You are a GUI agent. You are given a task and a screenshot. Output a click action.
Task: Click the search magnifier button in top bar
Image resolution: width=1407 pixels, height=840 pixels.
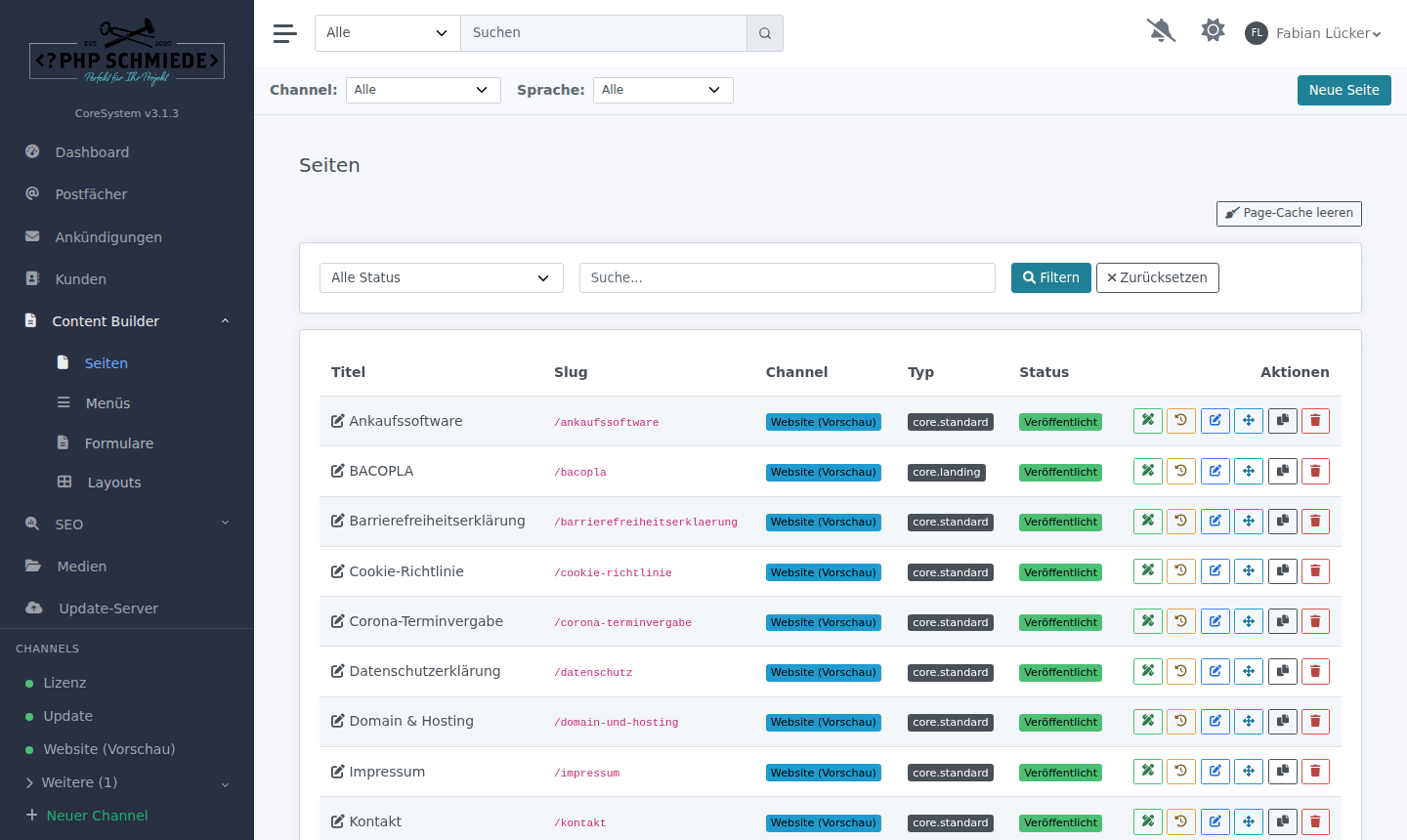pyautogui.click(x=765, y=33)
